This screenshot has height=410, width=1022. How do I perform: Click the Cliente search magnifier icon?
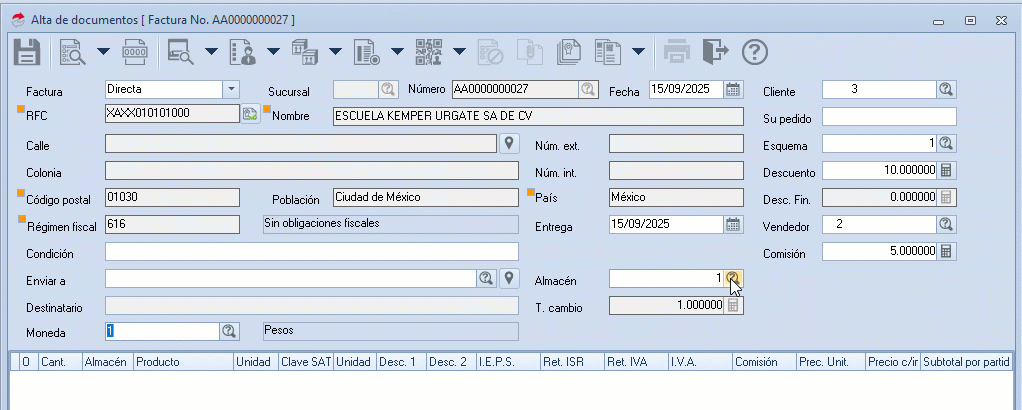(x=946, y=90)
